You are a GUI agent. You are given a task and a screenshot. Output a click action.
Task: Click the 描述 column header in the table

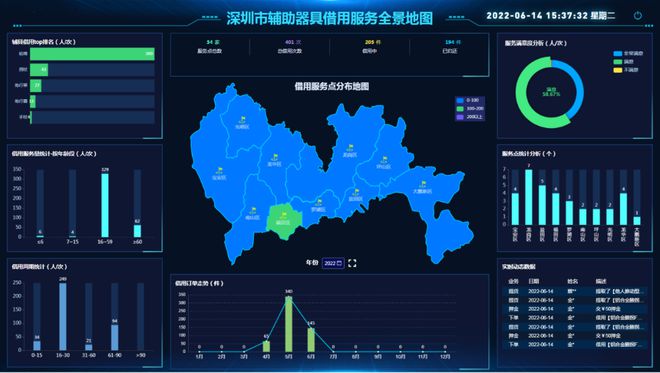point(601,281)
